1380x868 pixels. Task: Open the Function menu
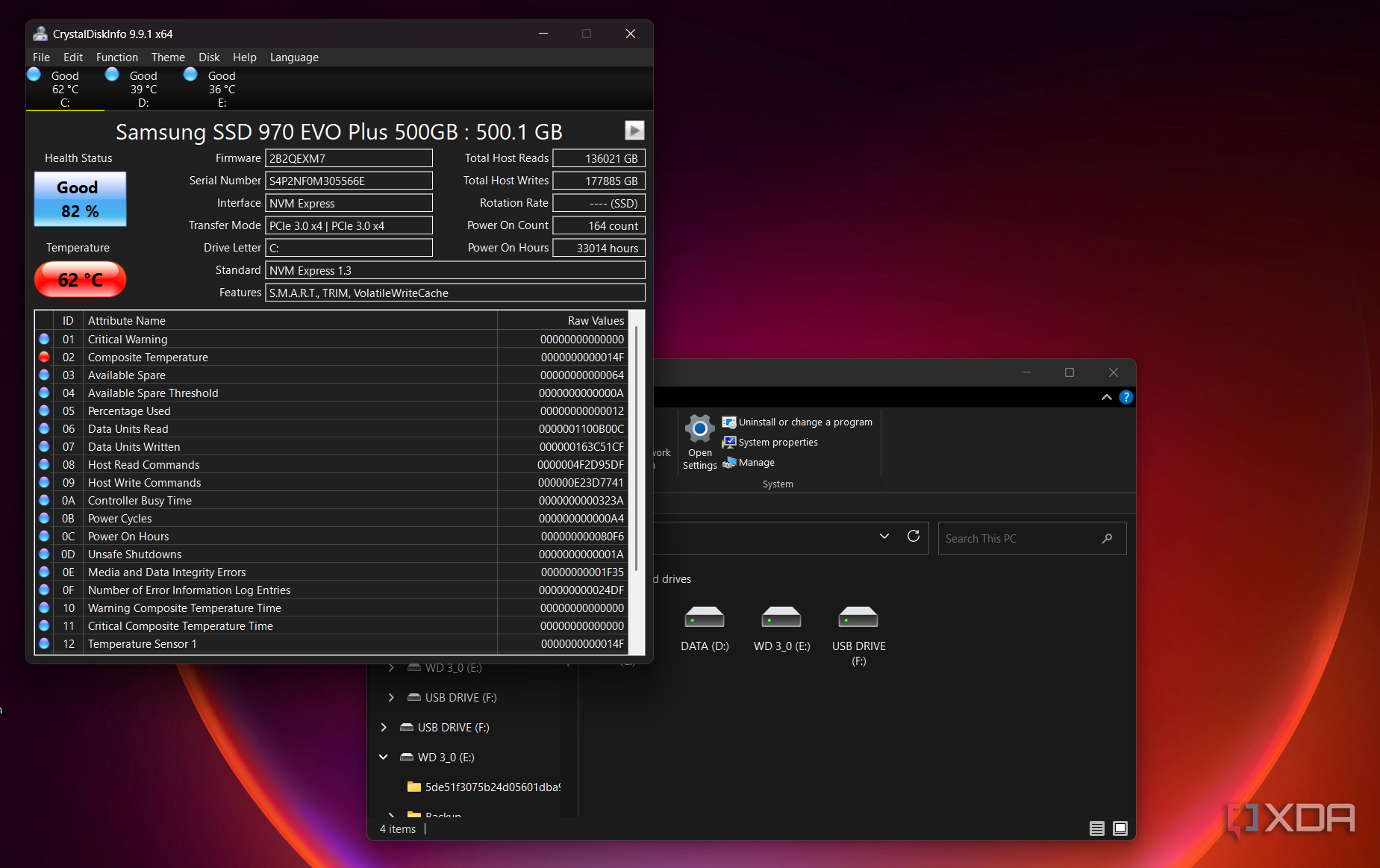click(x=117, y=57)
